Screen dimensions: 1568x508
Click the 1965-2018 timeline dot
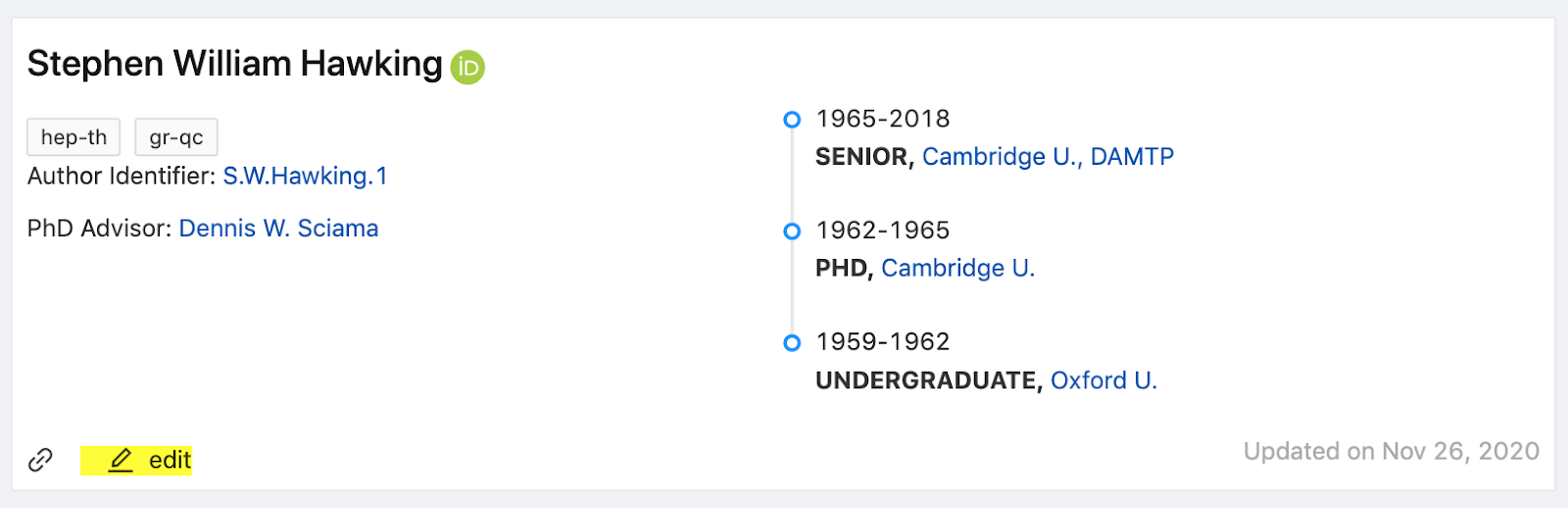click(x=792, y=120)
